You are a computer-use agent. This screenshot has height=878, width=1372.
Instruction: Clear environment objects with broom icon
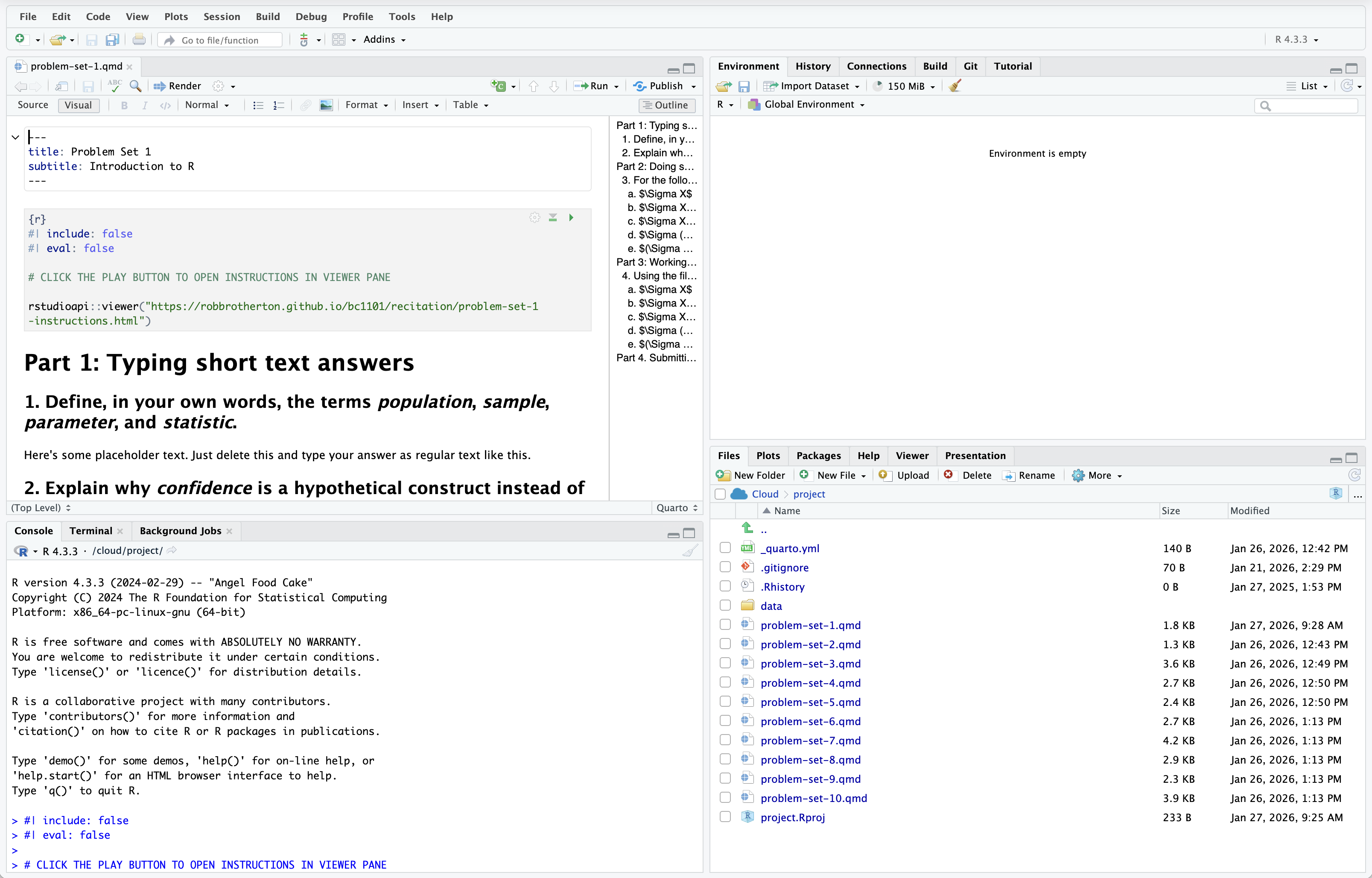pos(955,86)
